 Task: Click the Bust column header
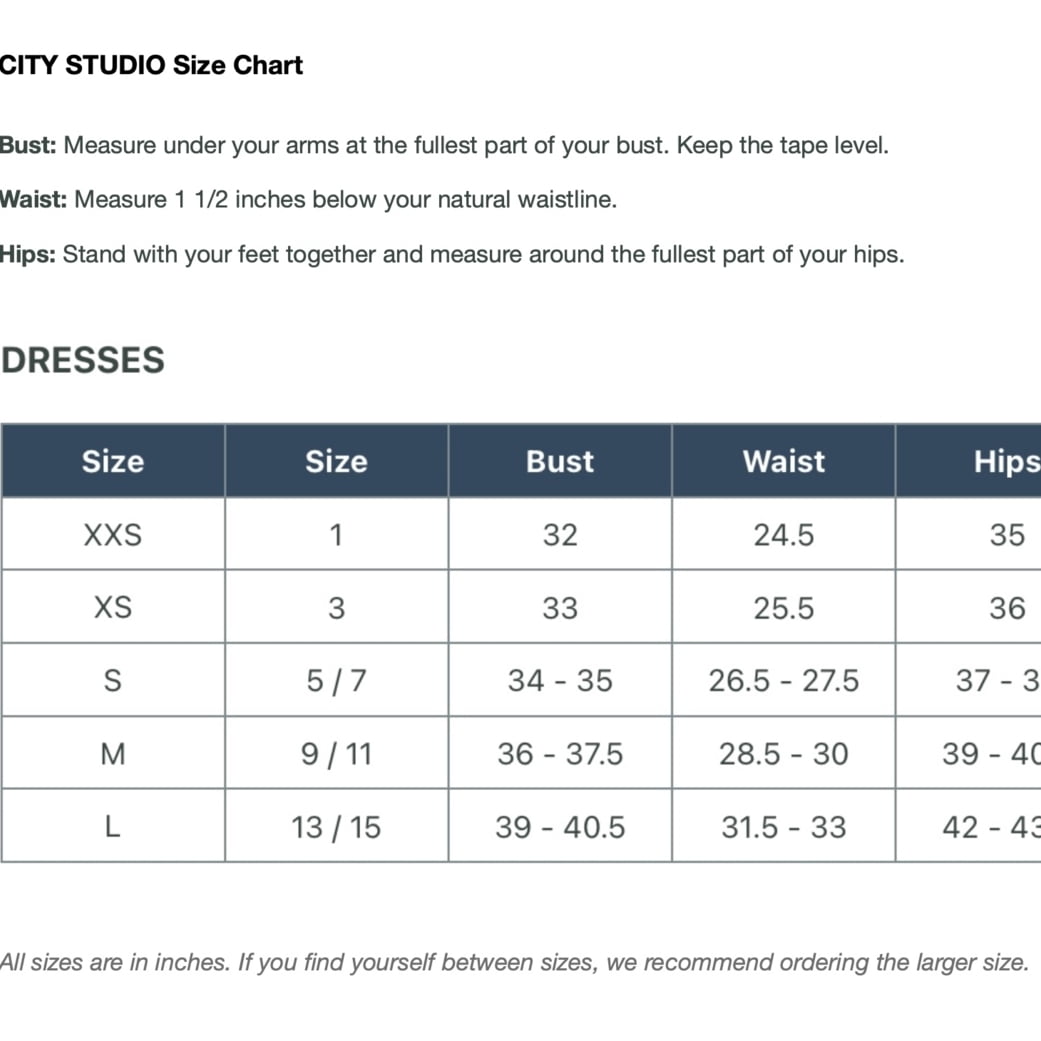(560, 461)
